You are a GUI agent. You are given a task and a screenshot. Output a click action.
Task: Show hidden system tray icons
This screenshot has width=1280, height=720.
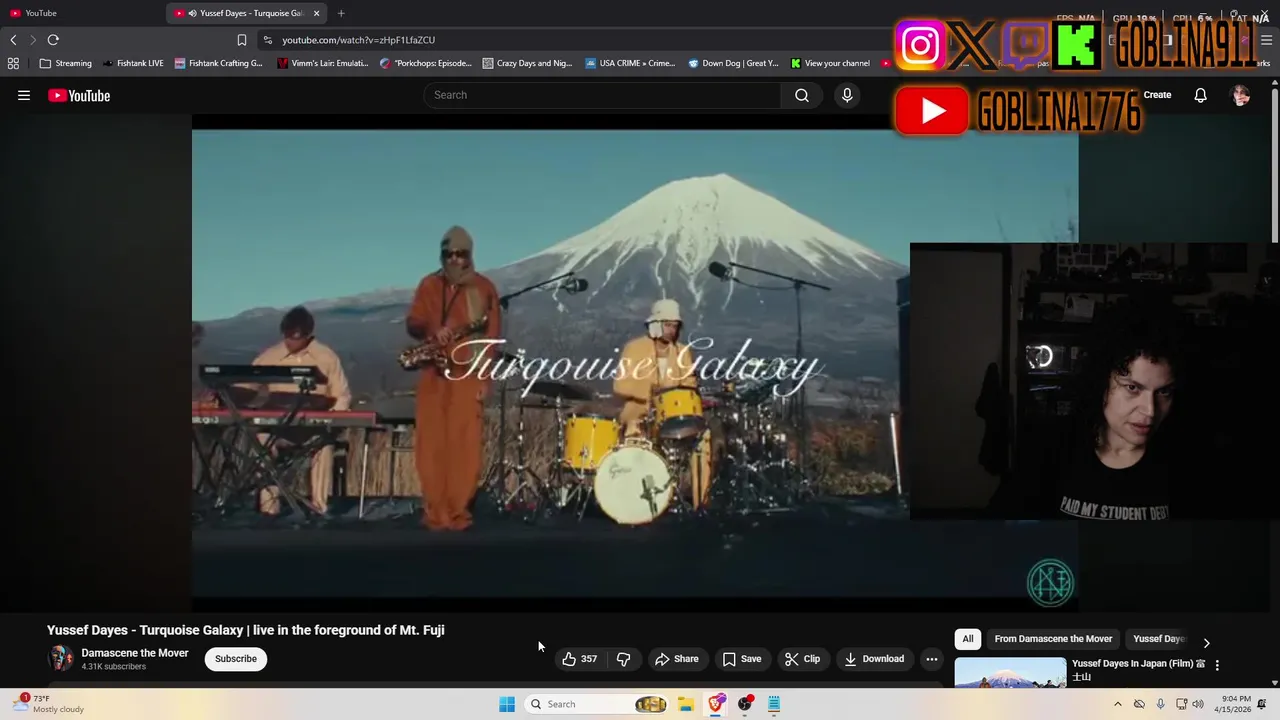[1117, 704]
